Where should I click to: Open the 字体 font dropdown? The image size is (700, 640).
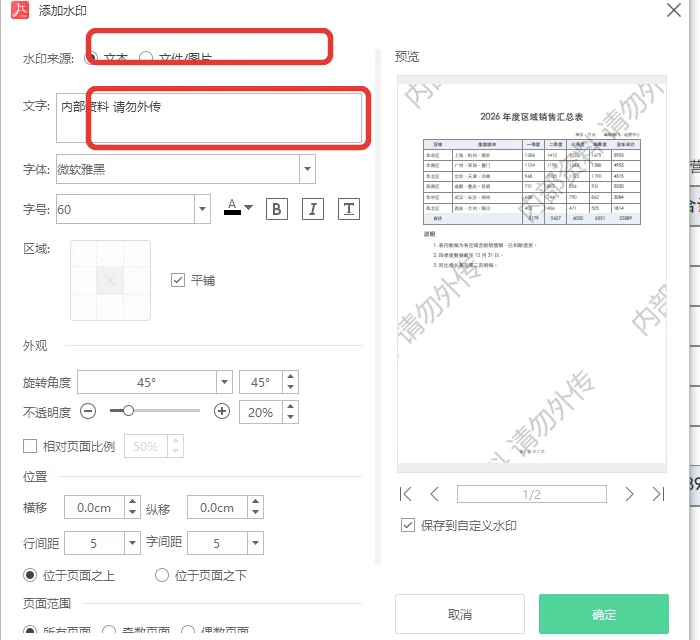pos(307,169)
